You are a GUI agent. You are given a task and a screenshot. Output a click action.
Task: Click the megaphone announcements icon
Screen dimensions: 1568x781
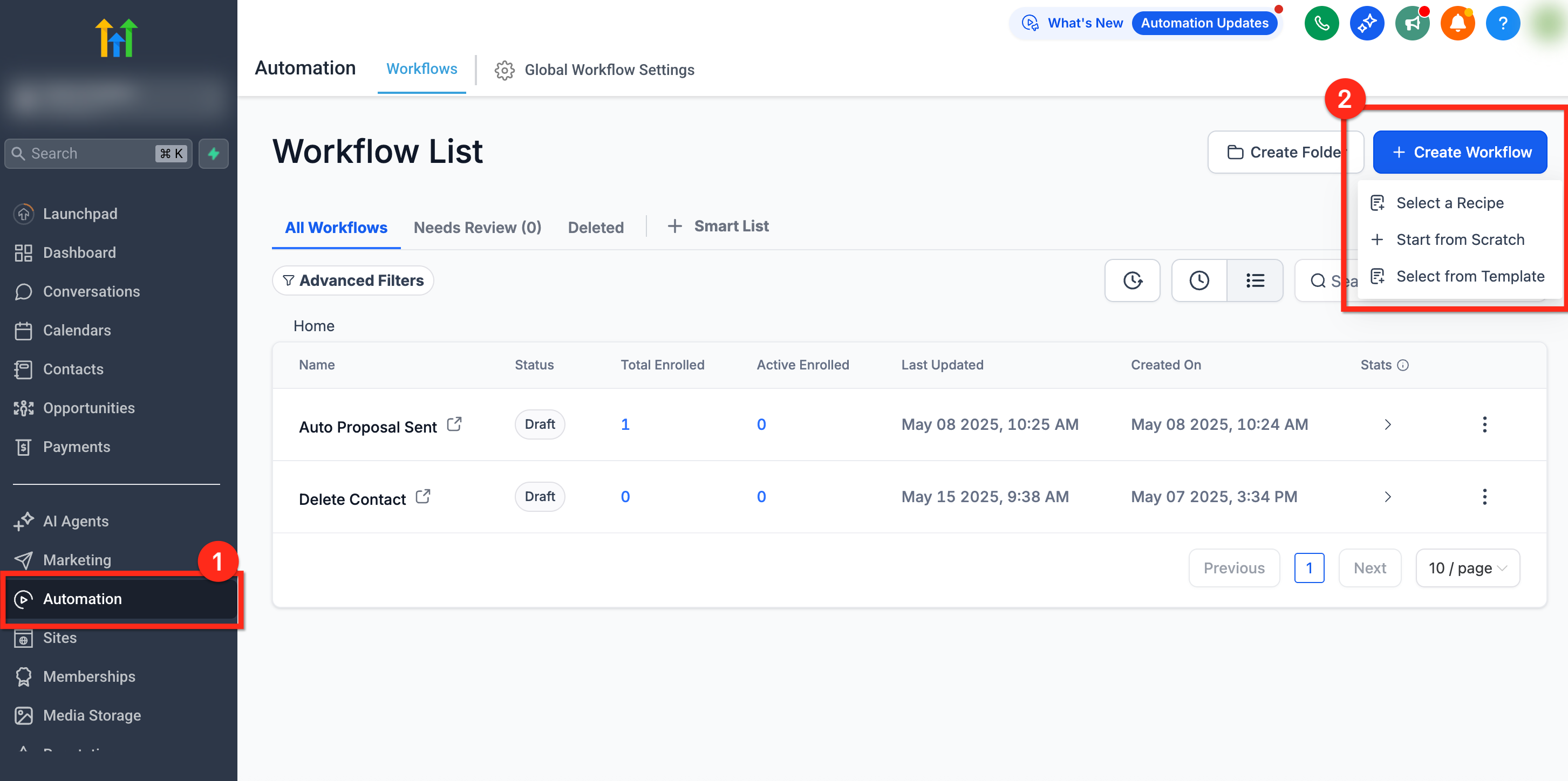point(1412,24)
